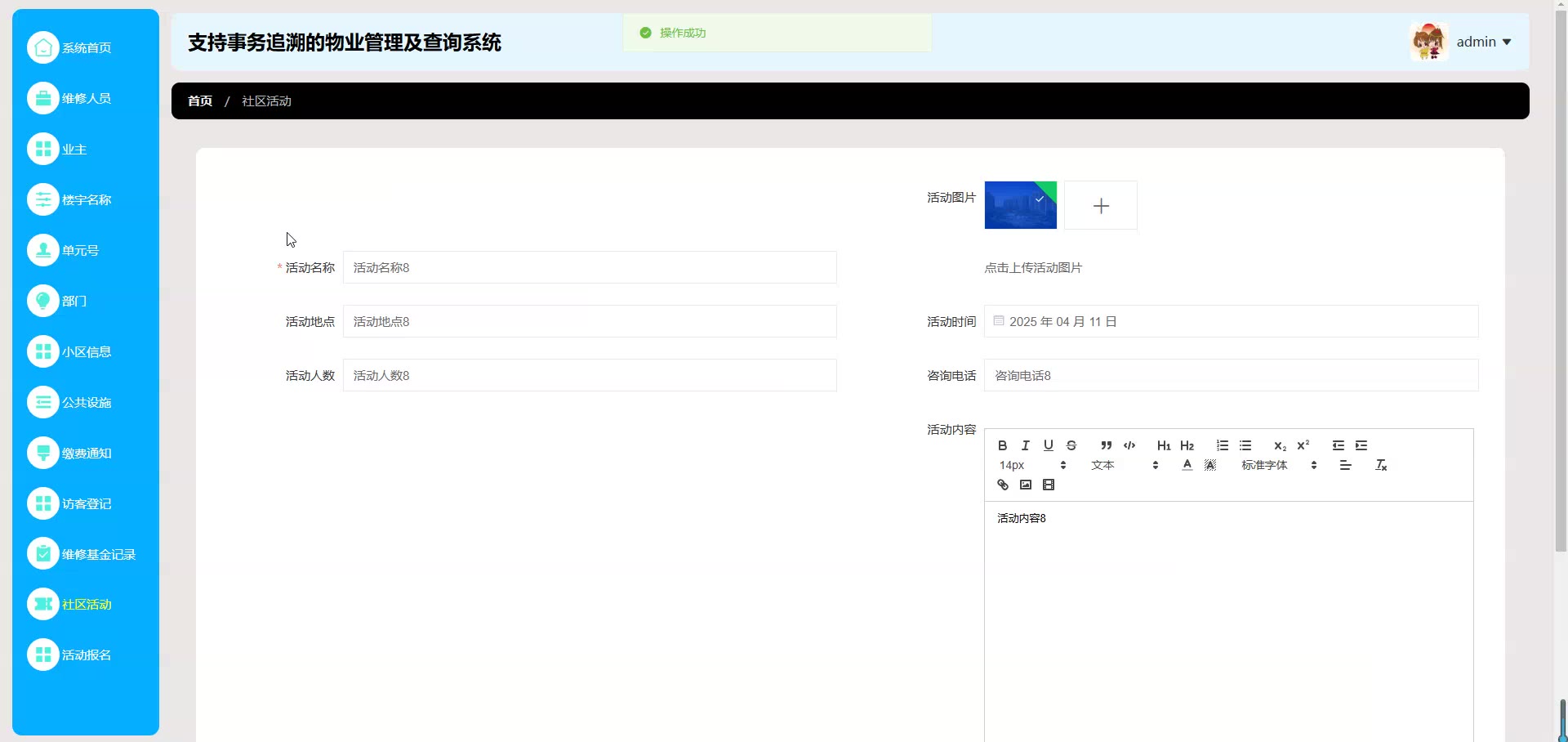Insert an image into the editor
The height and width of the screenshot is (742, 1568).
tap(1026, 485)
